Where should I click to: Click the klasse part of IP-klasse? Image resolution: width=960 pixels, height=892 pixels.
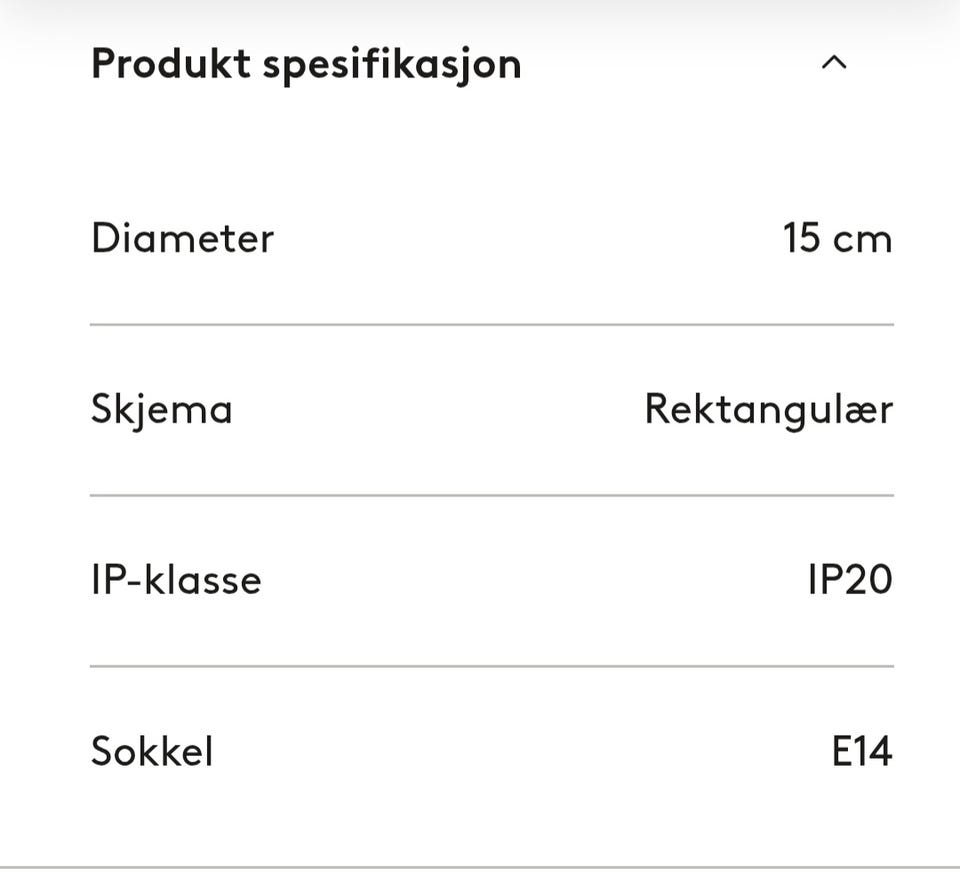point(203,579)
